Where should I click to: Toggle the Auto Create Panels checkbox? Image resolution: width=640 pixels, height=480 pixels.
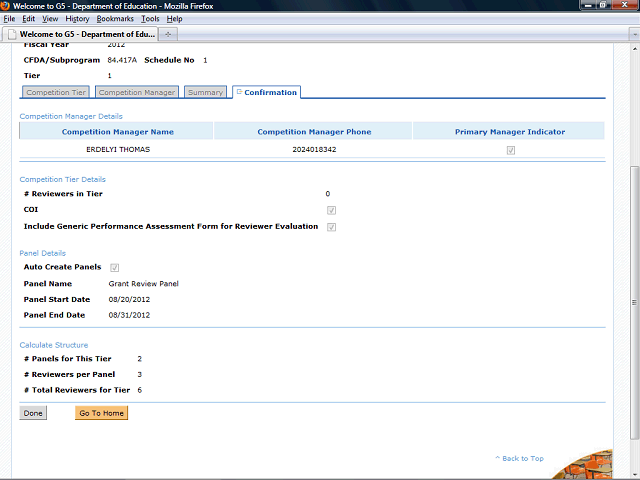114,268
